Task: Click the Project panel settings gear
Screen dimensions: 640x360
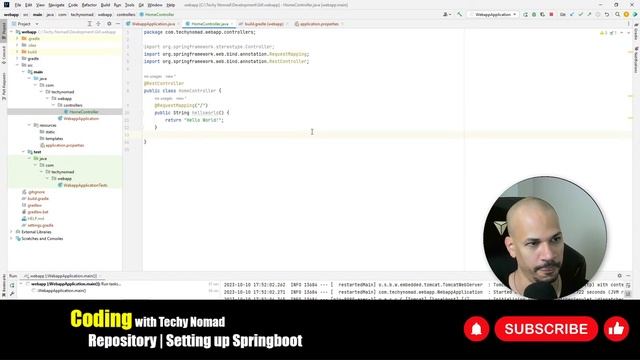Action: (x=109, y=24)
